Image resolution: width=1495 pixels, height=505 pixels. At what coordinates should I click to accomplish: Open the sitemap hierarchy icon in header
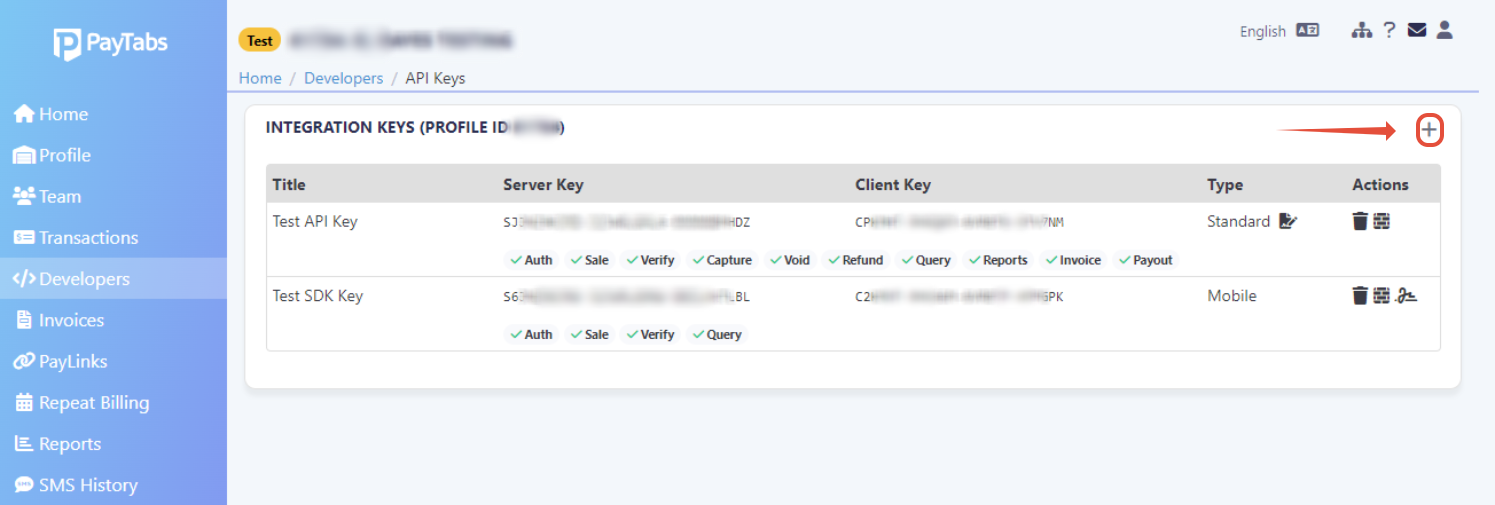pyautogui.click(x=1361, y=31)
